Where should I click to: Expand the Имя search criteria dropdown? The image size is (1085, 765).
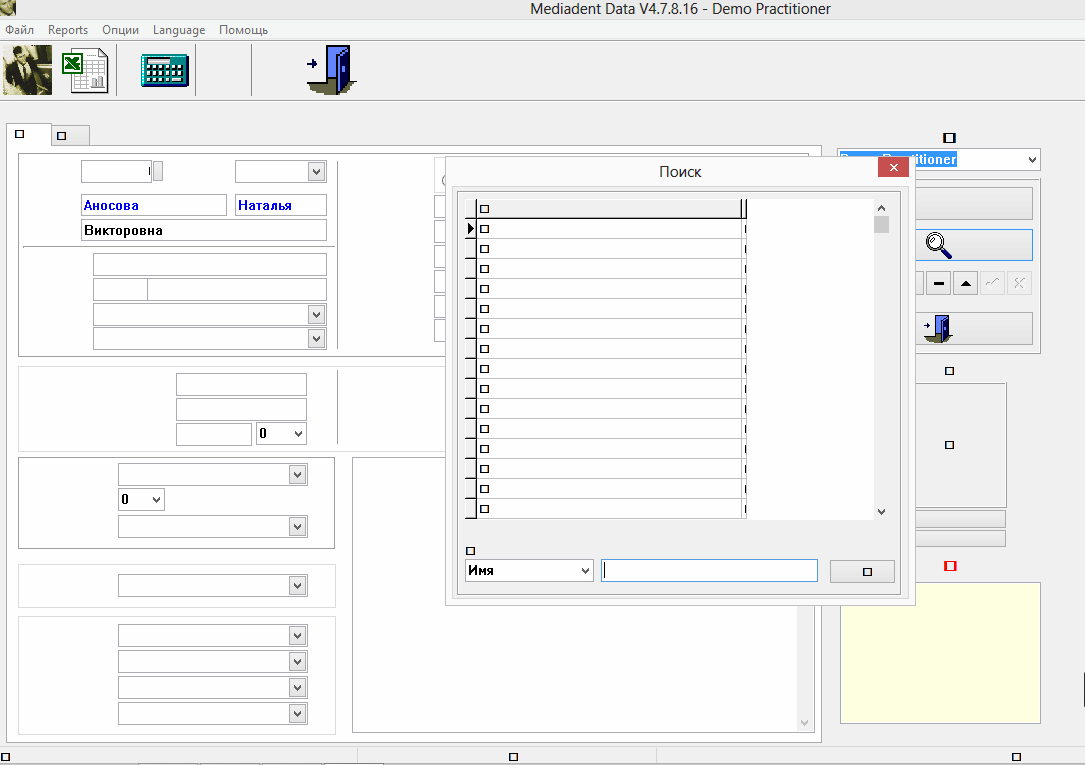[585, 571]
